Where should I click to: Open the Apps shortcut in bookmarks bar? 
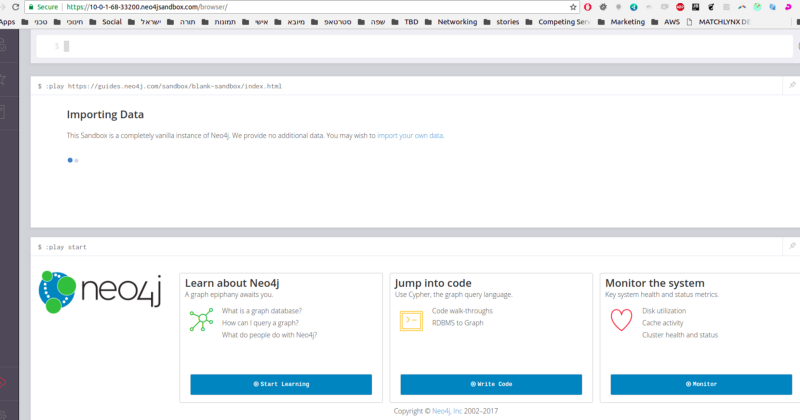(8, 22)
